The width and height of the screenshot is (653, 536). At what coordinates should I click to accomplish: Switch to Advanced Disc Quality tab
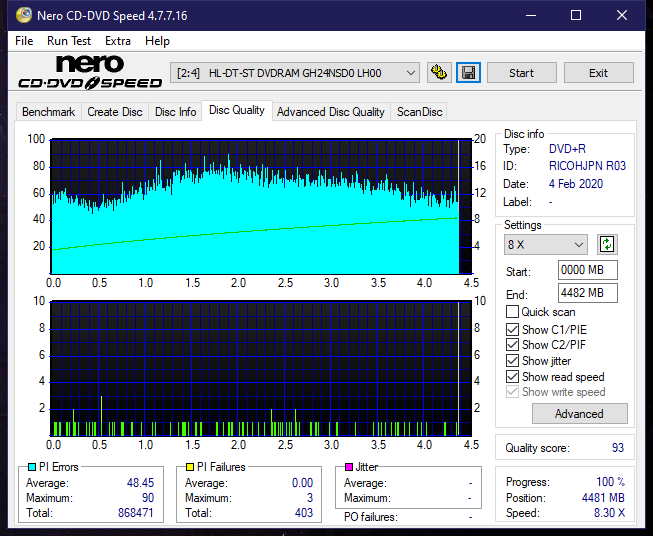(331, 112)
